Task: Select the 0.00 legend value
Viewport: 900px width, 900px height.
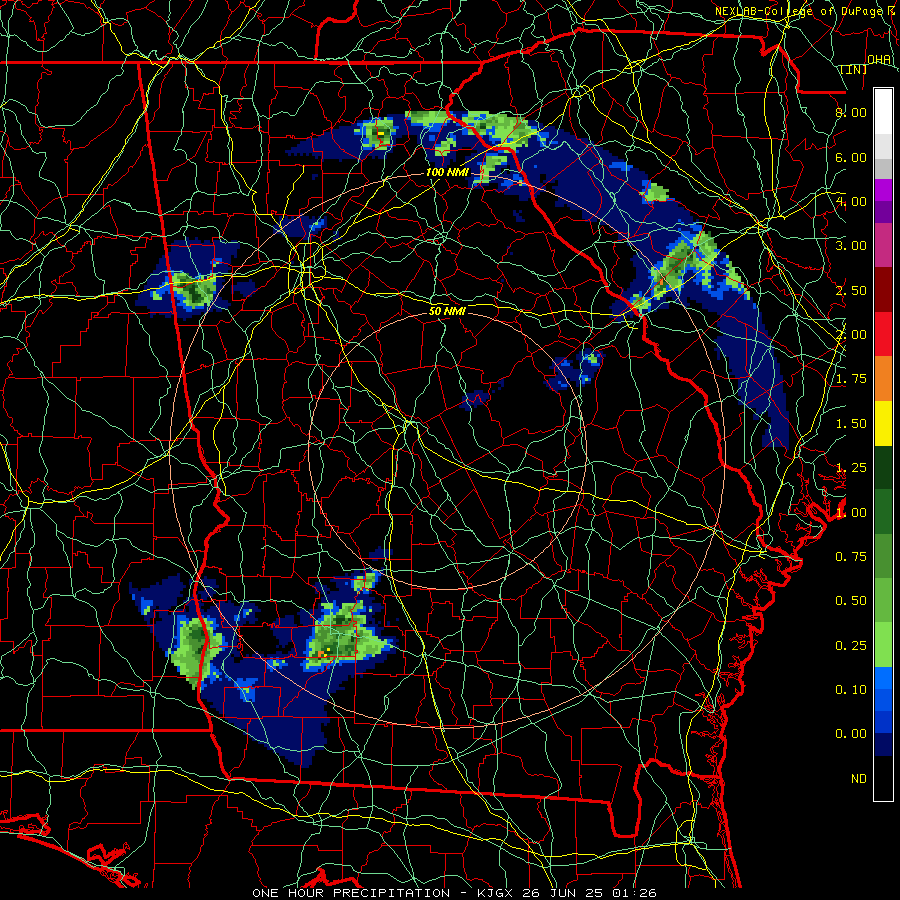Action: pos(851,734)
